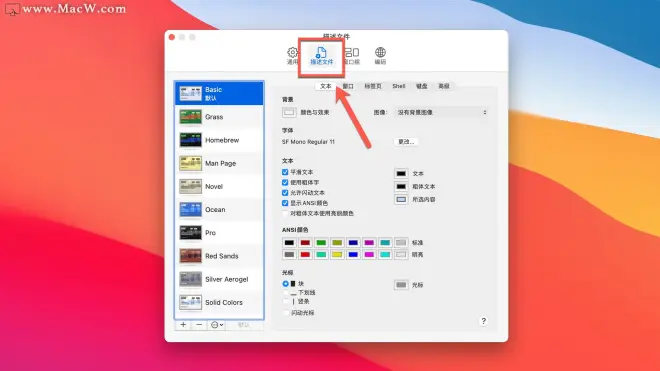Toggle the 平滑文本 checkbox

tap(285, 172)
